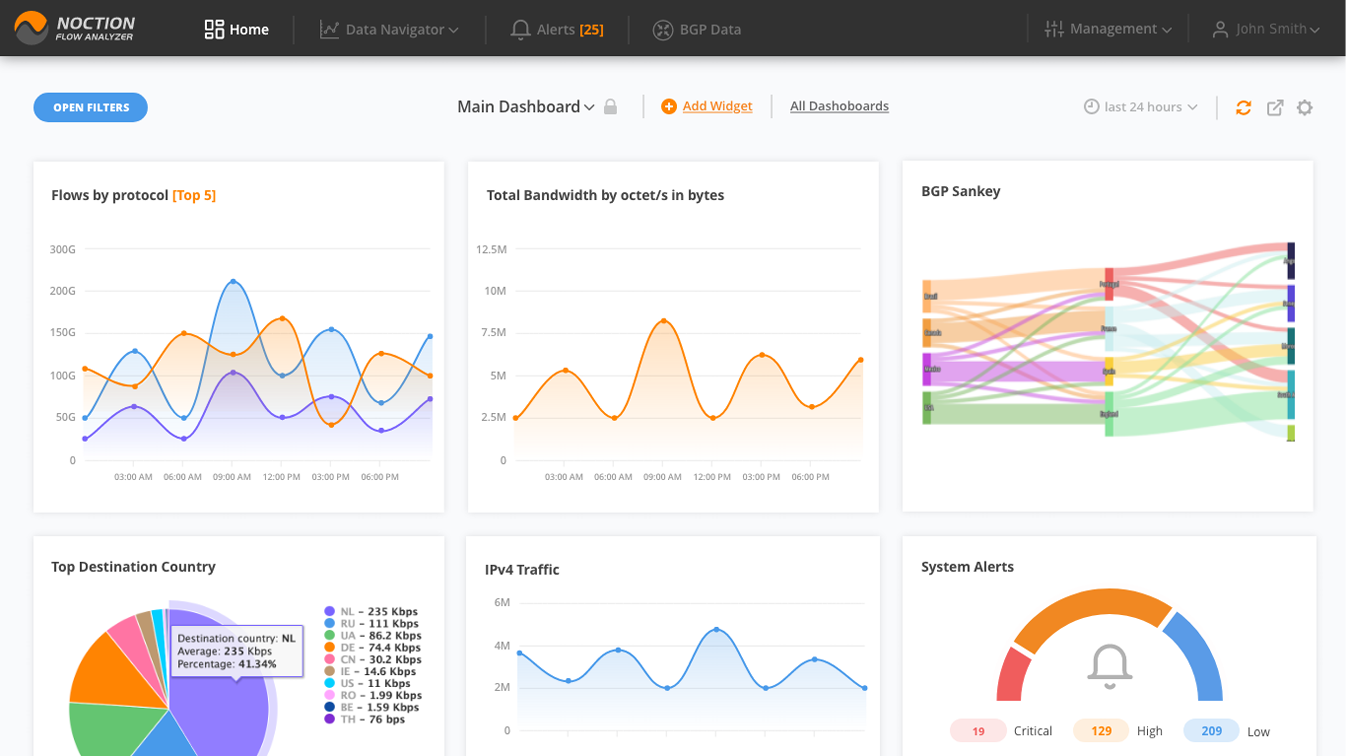
Task: Click the System Alerts widget title
Action: 967,567
